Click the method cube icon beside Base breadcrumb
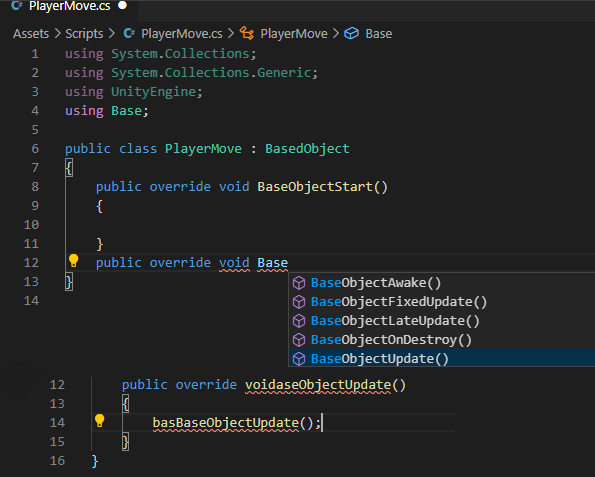This screenshot has width=595, height=477. coord(351,33)
